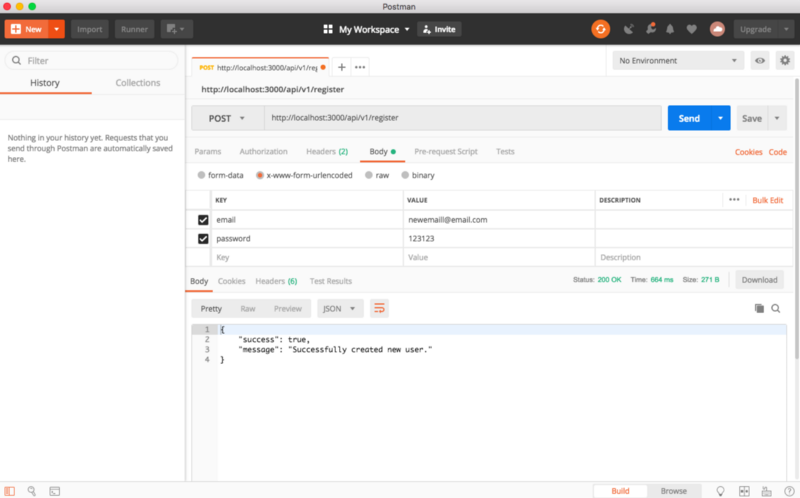Open the Params request tab
Screen dimensions: 800x498
[208, 152]
